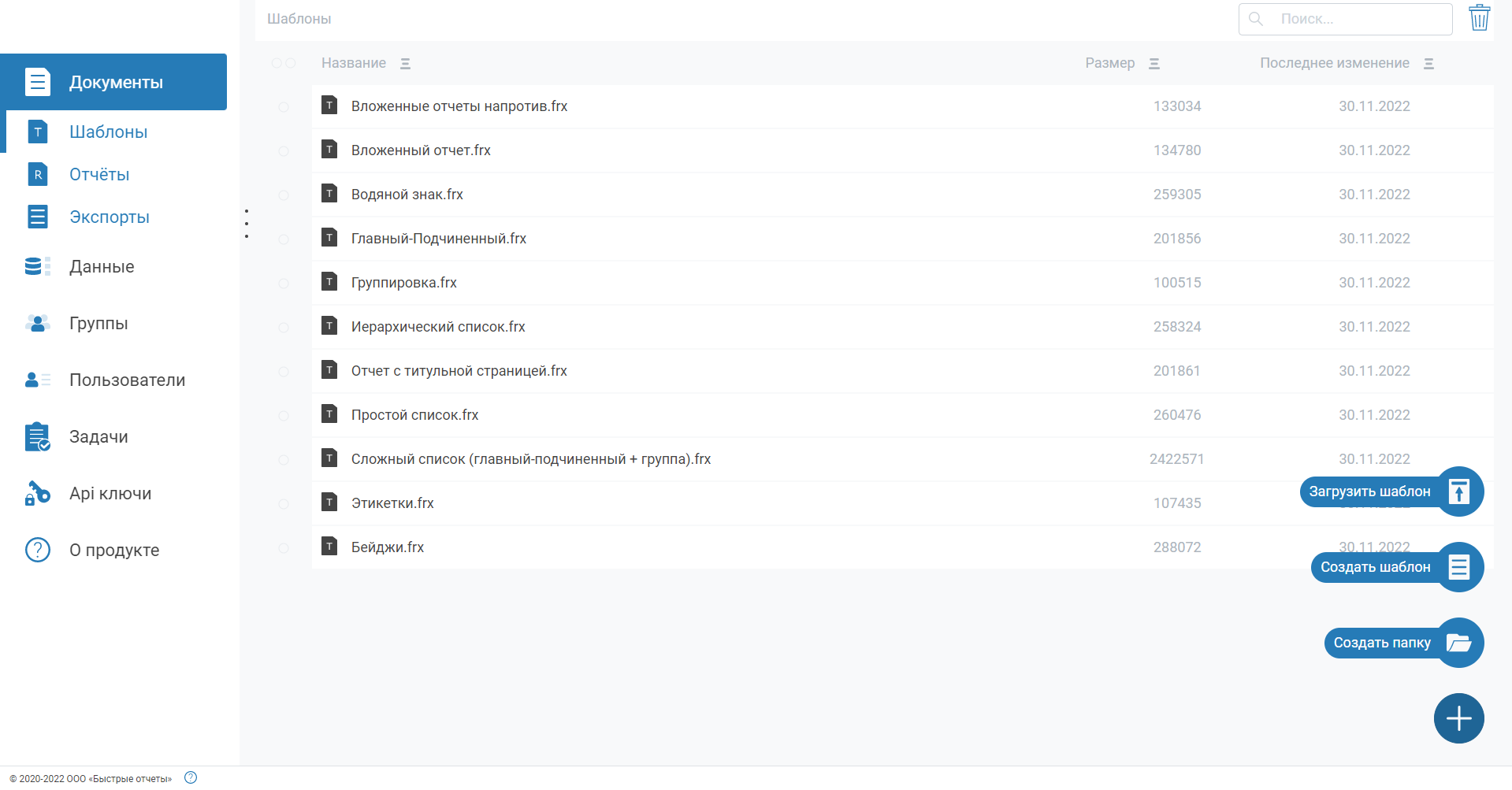Click the template icon beside Группировка.frx
1512x790 pixels.
coord(329,282)
